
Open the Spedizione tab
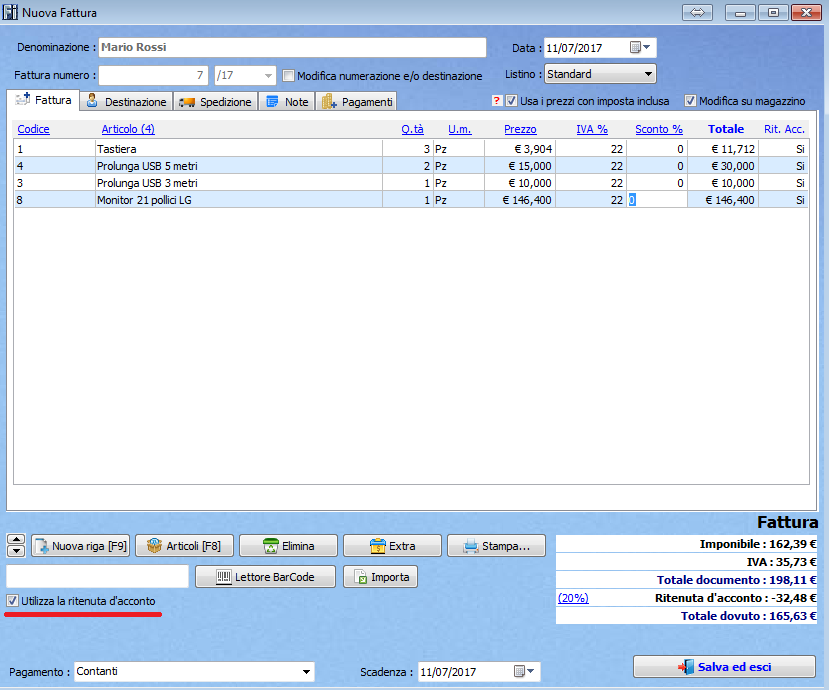215,102
